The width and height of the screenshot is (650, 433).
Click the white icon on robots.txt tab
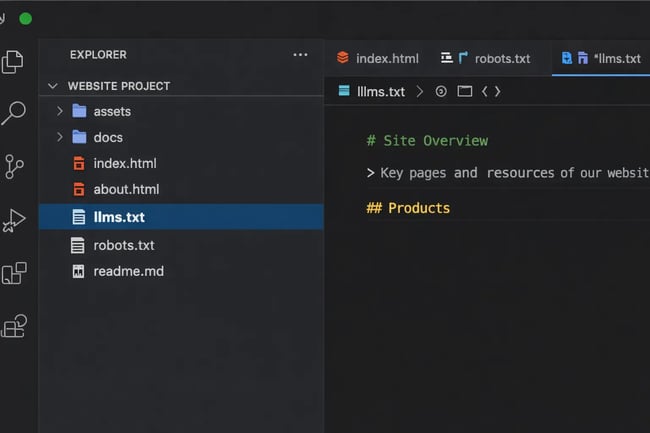446,58
